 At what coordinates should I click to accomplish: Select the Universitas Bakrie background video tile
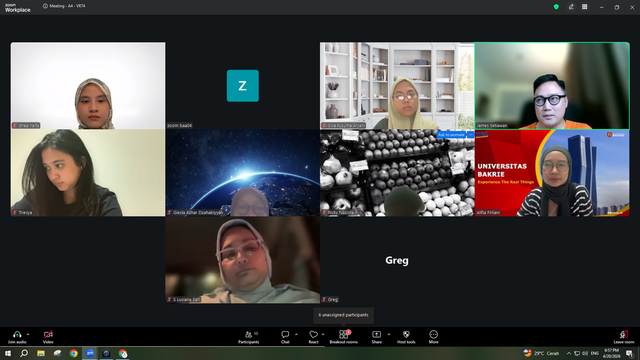[552, 173]
